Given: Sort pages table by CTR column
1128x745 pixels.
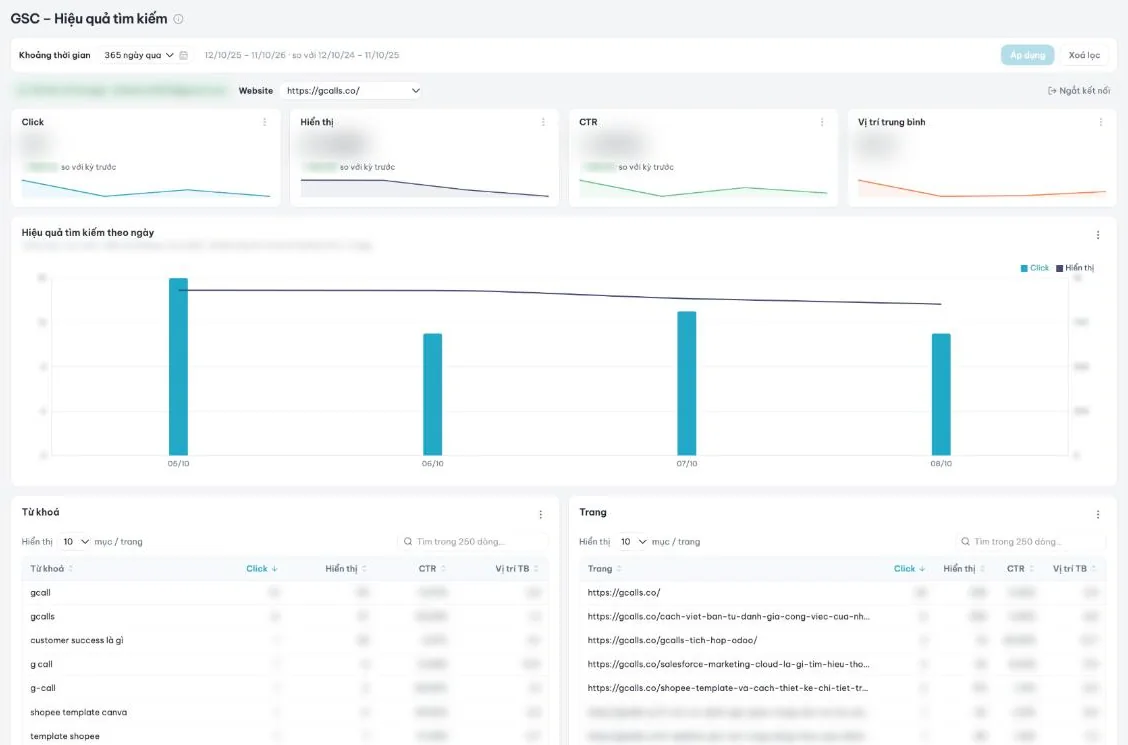Looking at the screenshot, I should click(1020, 569).
